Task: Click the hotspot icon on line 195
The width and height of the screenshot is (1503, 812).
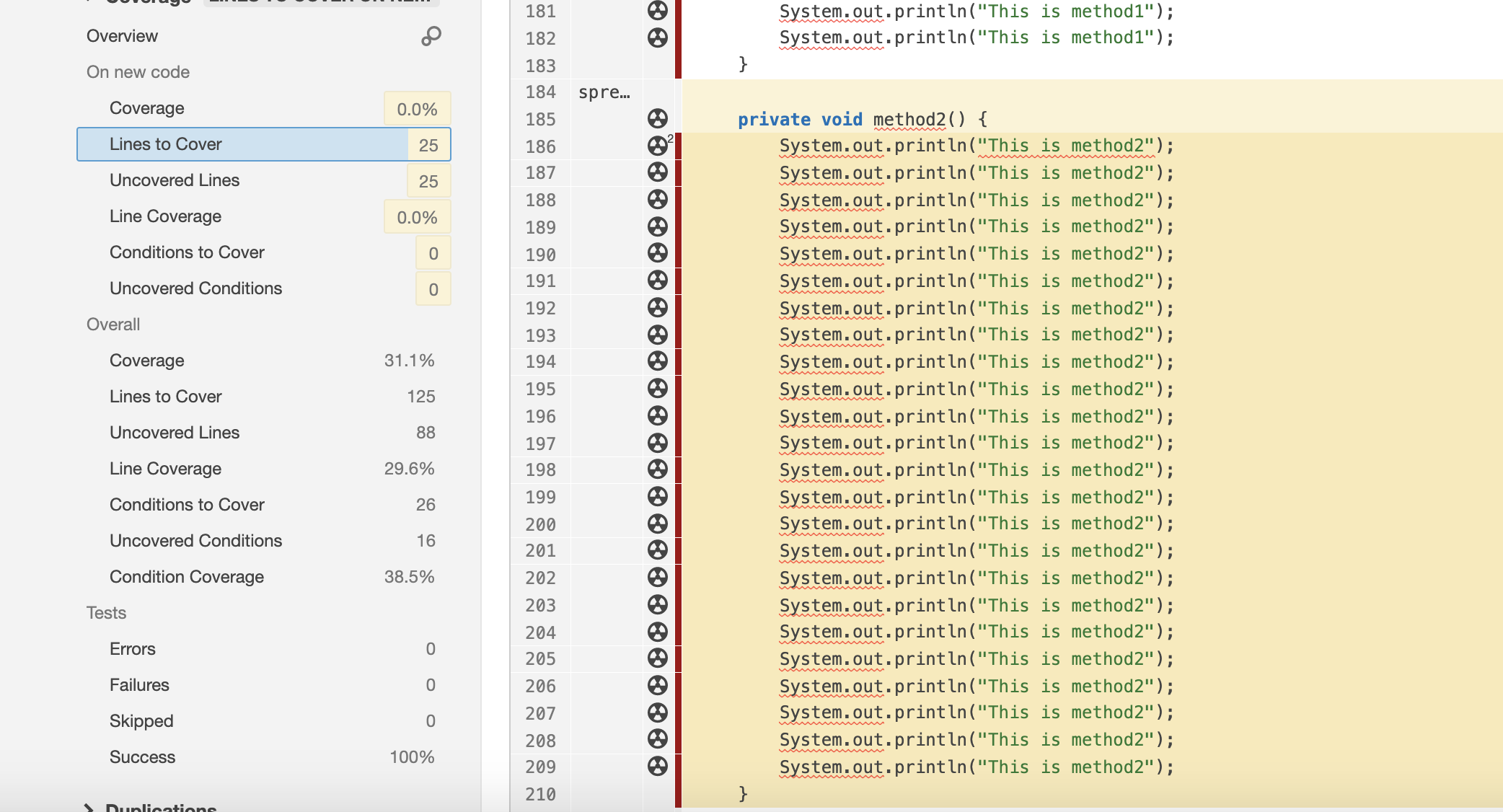Action: (x=657, y=389)
